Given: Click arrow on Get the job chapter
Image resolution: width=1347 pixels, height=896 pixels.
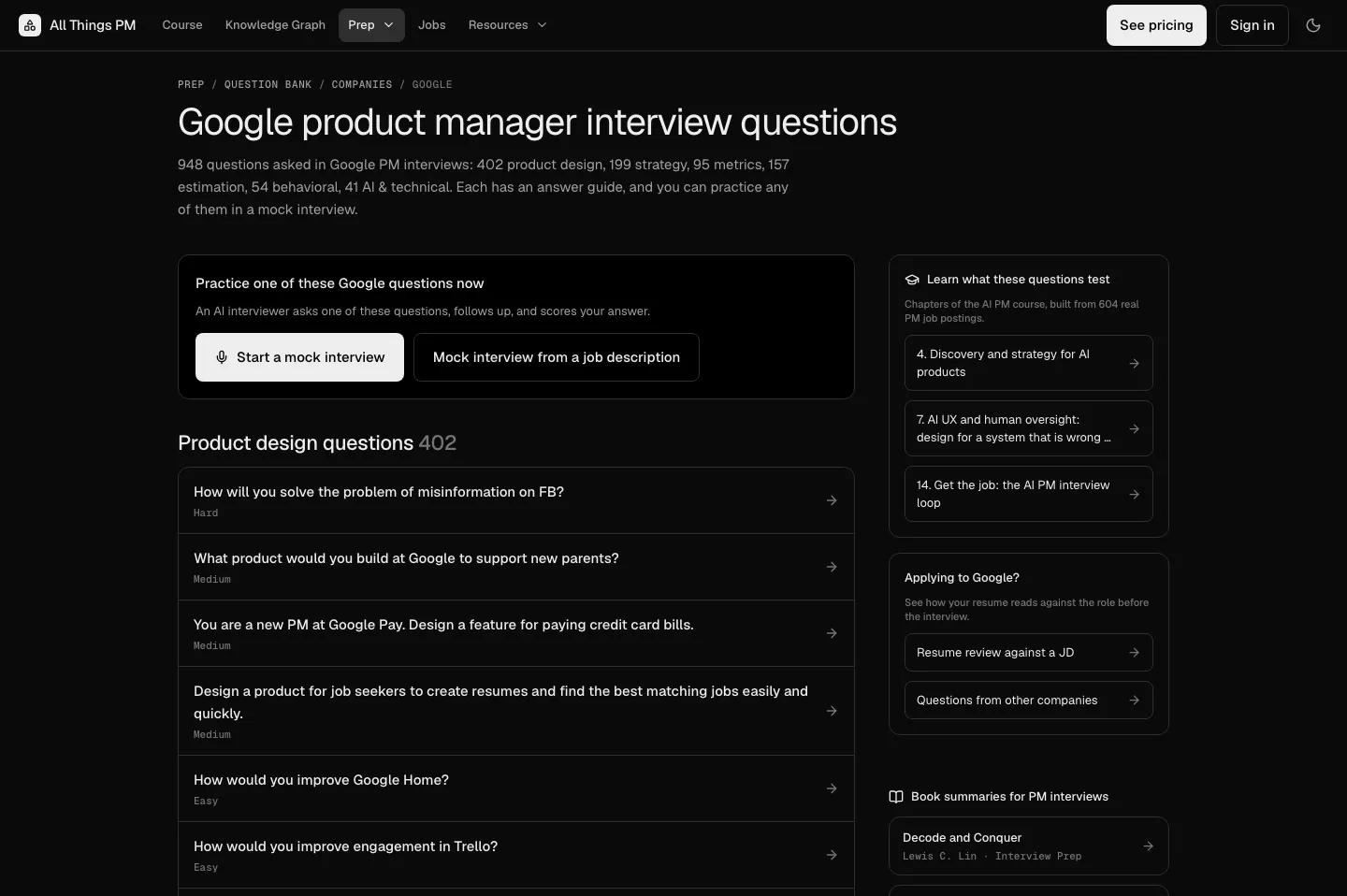Looking at the screenshot, I should [1134, 494].
